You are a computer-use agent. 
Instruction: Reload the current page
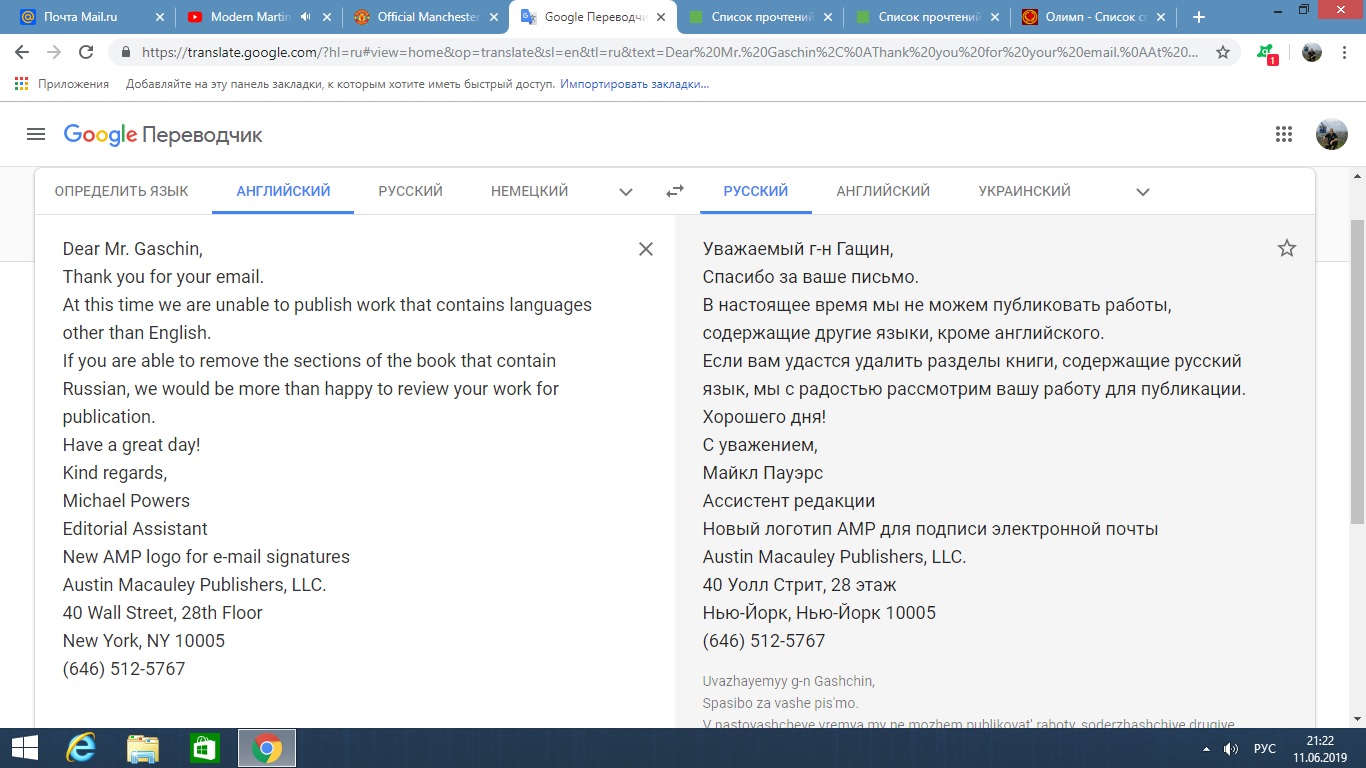coord(86,53)
